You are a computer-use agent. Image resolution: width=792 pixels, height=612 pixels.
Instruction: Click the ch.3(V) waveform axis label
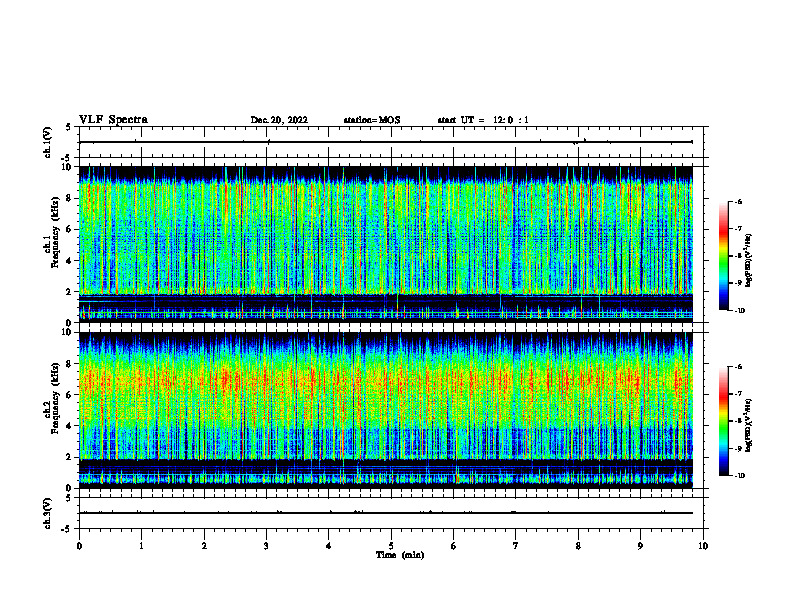coord(48,513)
